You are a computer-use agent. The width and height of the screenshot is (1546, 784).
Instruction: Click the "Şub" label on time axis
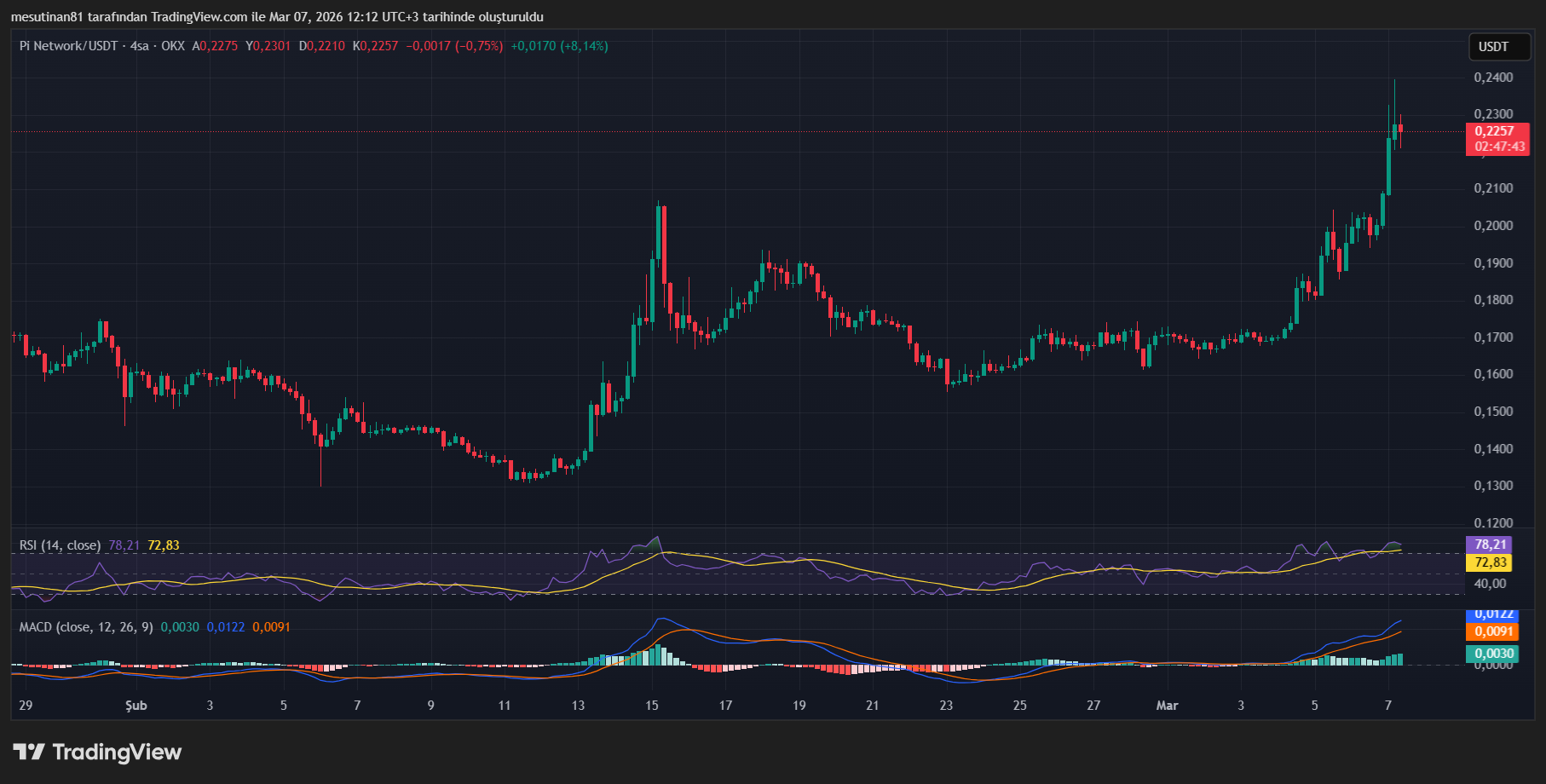pyautogui.click(x=136, y=706)
